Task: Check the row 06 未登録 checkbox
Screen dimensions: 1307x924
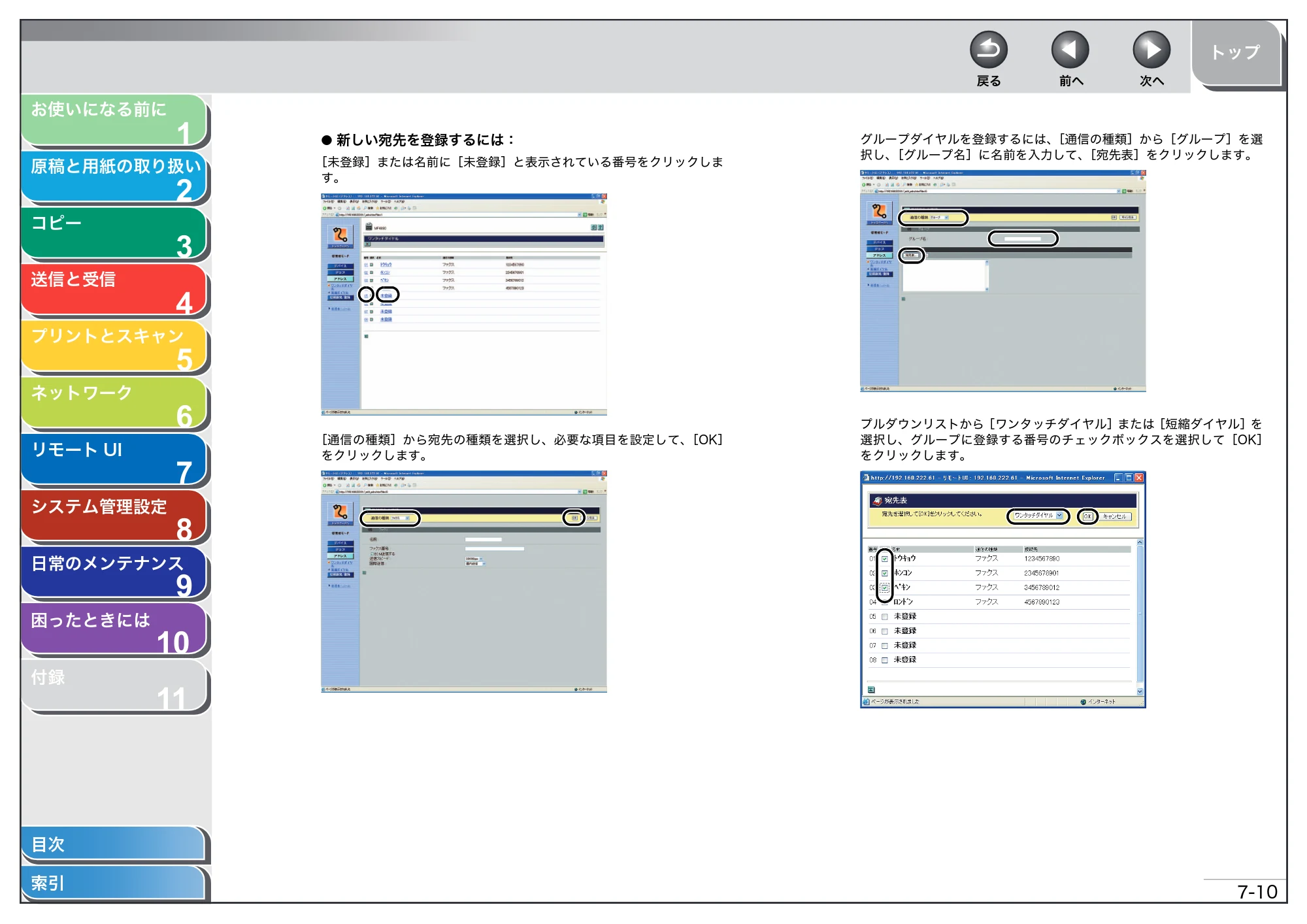Action: click(x=885, y=631)
